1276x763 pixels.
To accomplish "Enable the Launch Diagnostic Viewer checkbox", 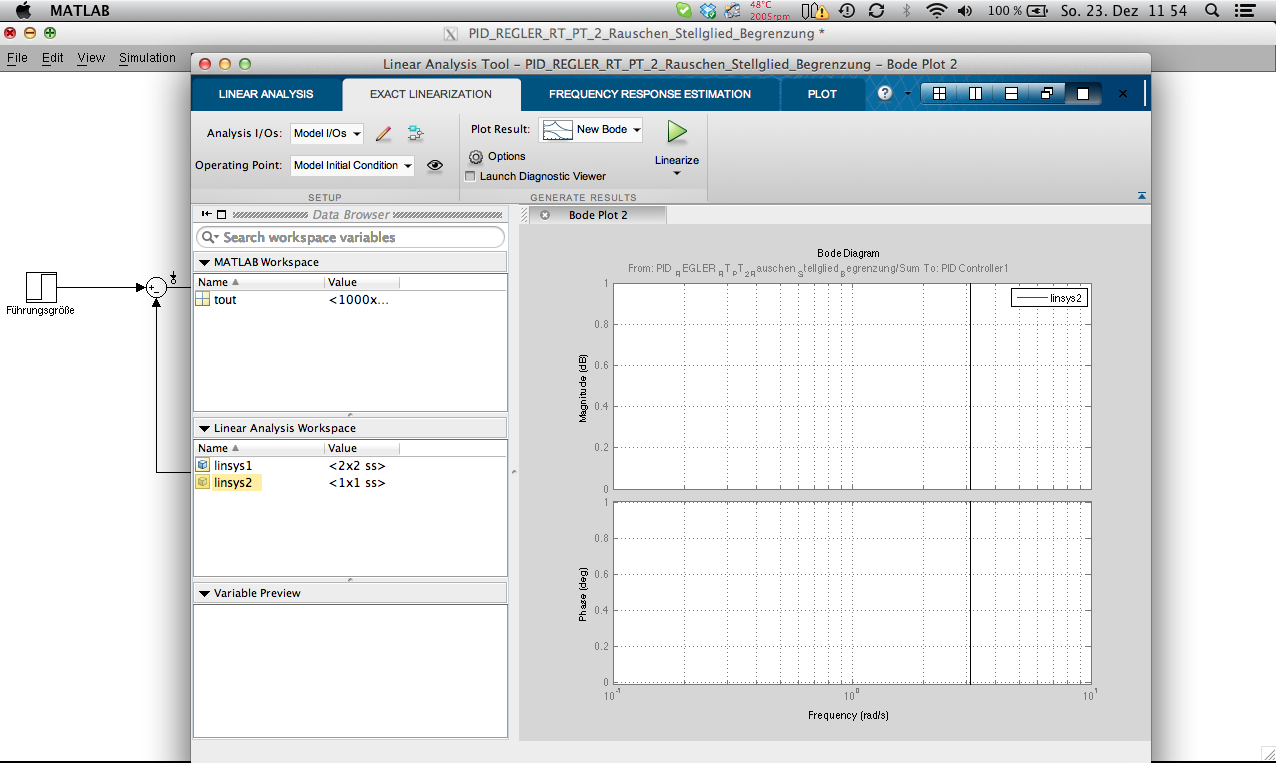I will coord(471,177).
